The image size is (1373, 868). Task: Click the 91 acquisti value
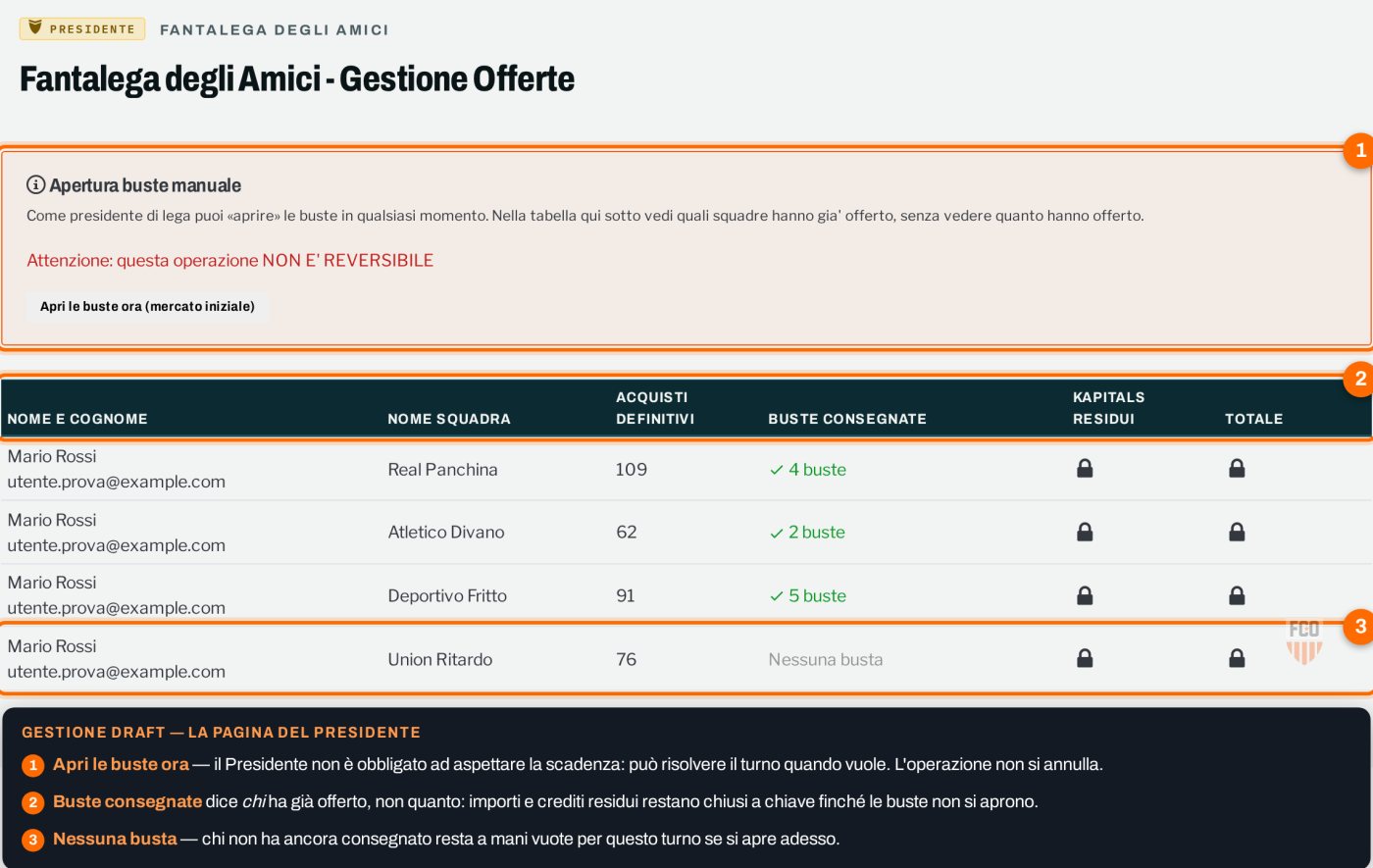[x=626, y=595]
